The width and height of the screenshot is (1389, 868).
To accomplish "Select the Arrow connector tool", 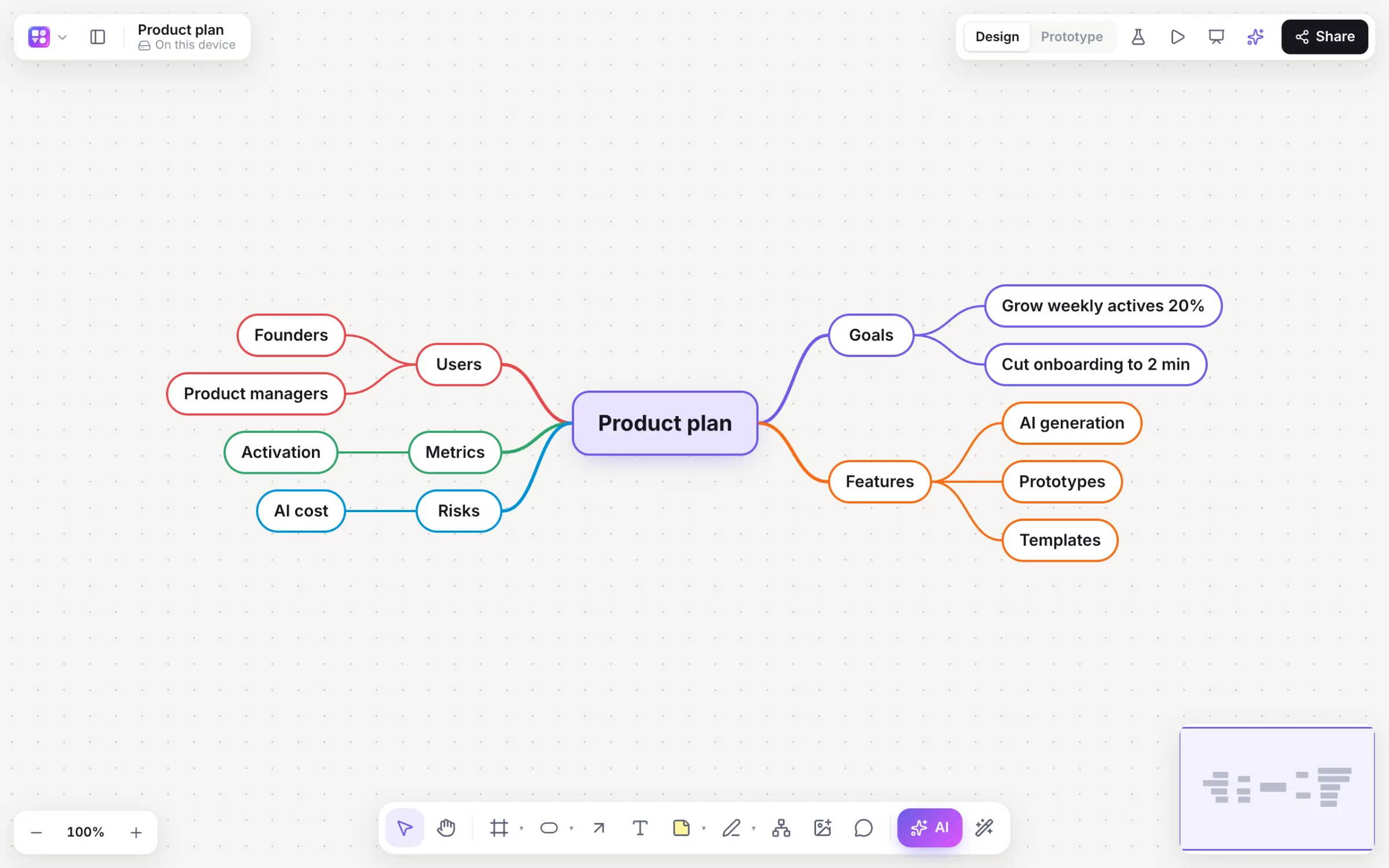I will [x=599, y=828].
